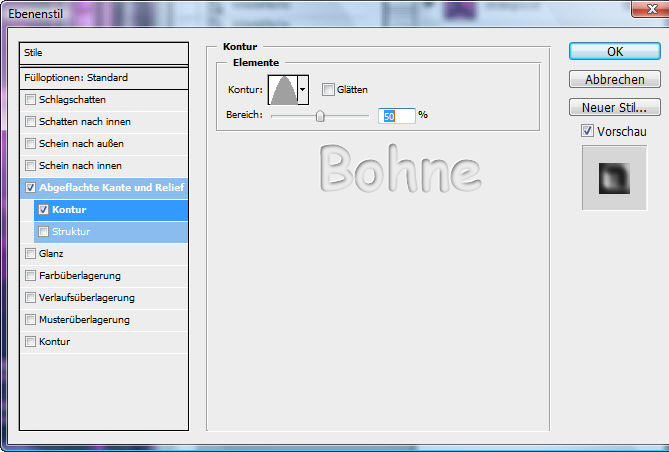This screenshot has height=452, width=669.
Task: Enable the bottom Kontur stroke checkbox
Action: (x=30, y=341)
